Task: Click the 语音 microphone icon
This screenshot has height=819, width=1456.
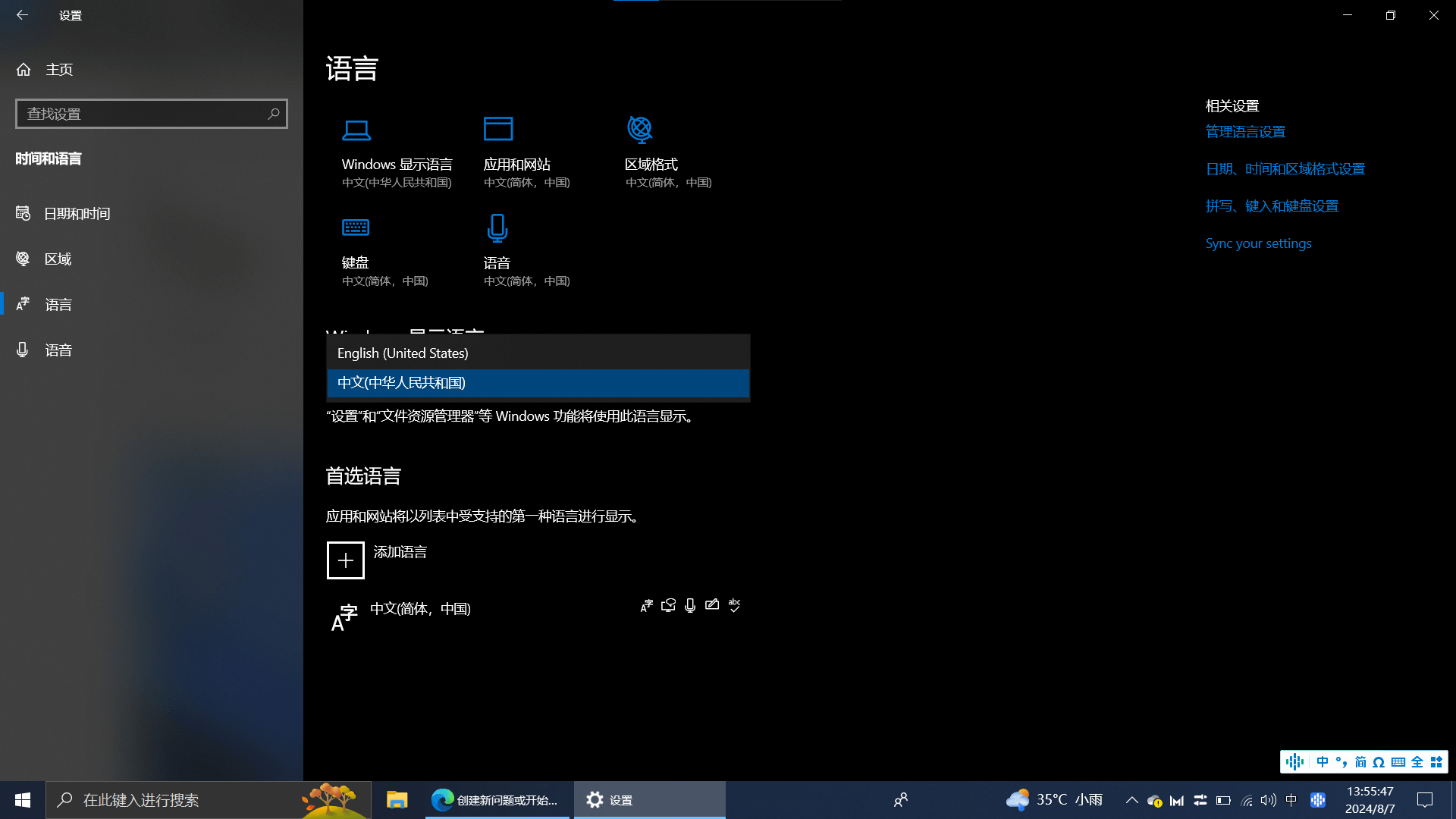Action: tap(497, 228)
